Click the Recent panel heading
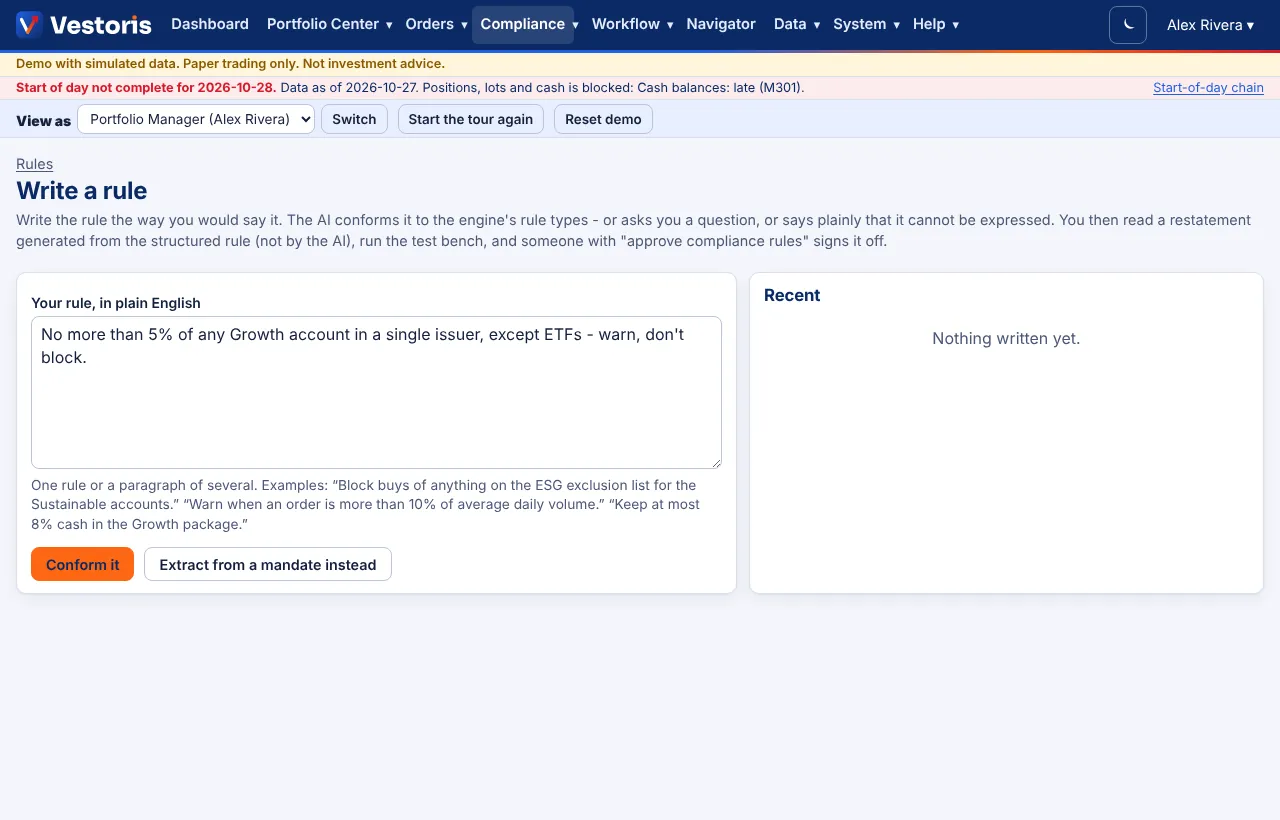The width and height of the screenshot is (1280, 820). (x=792, y=295)
